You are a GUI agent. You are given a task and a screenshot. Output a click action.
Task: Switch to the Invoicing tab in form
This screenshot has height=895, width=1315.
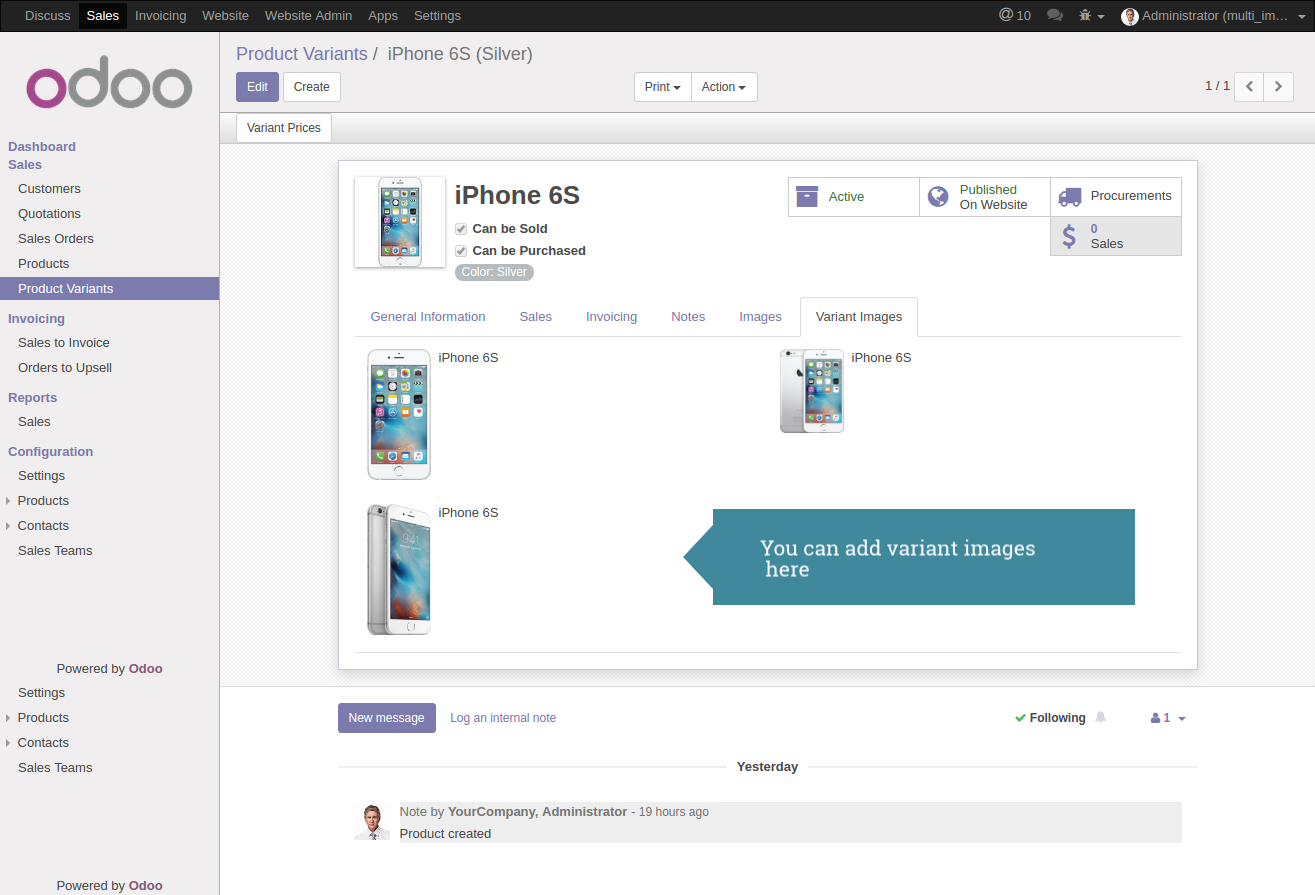pyautogui.click(x=611, y=316)
